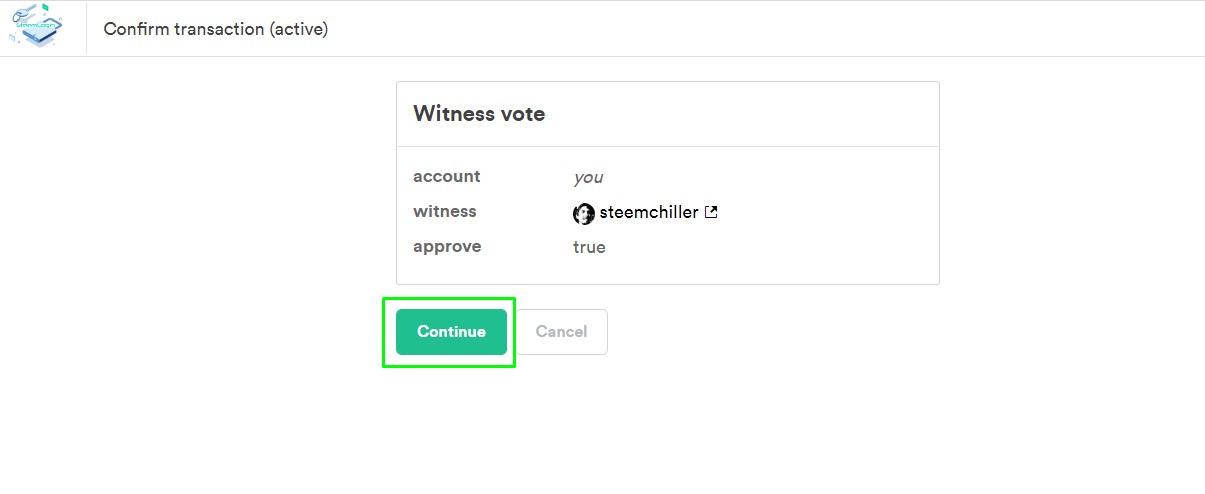Select the italic "you" account value

coord(588,177)
